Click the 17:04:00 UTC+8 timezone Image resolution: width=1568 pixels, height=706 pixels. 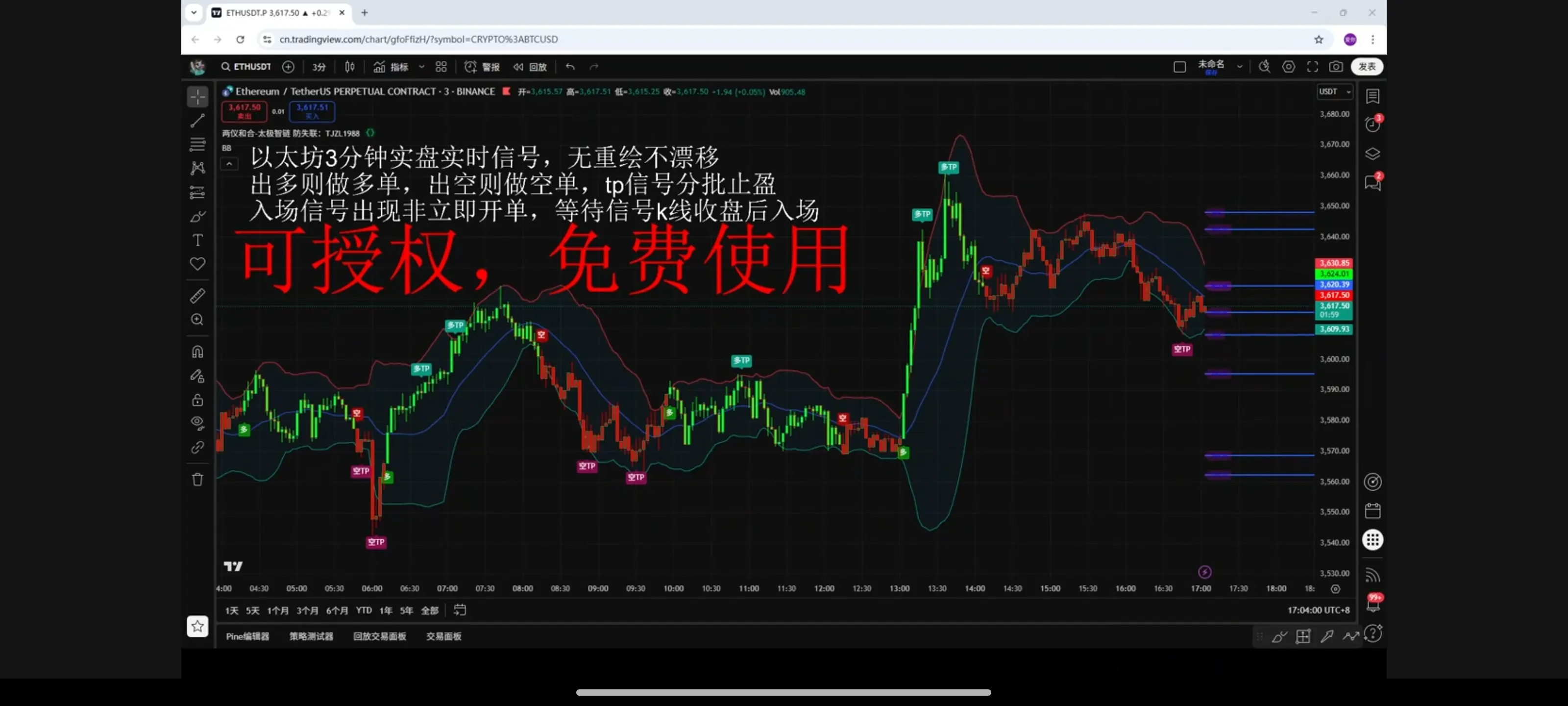pyautogui.click(x=1319, y=610)
